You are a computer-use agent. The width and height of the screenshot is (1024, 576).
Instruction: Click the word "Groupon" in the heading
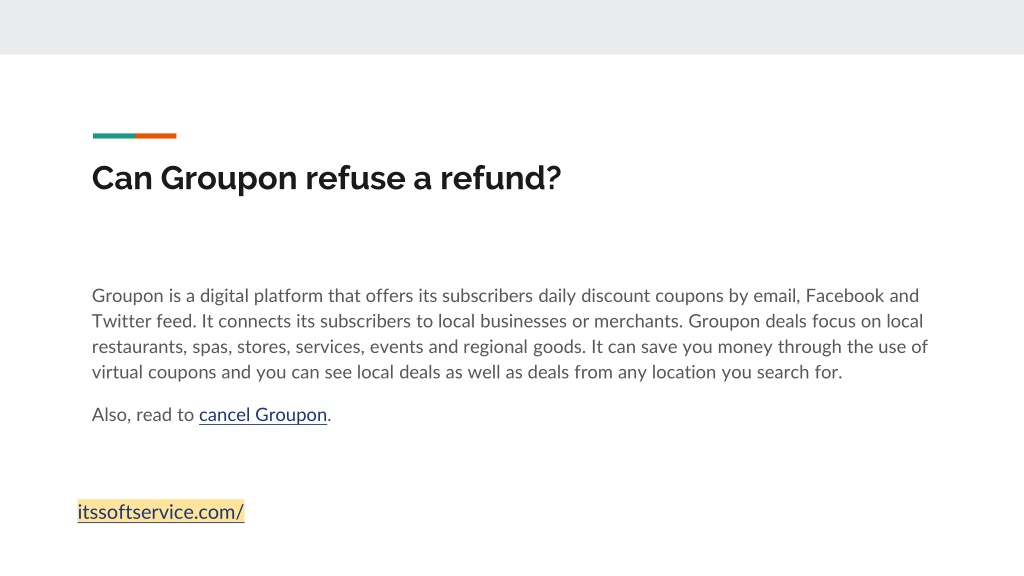click(229, 179)
